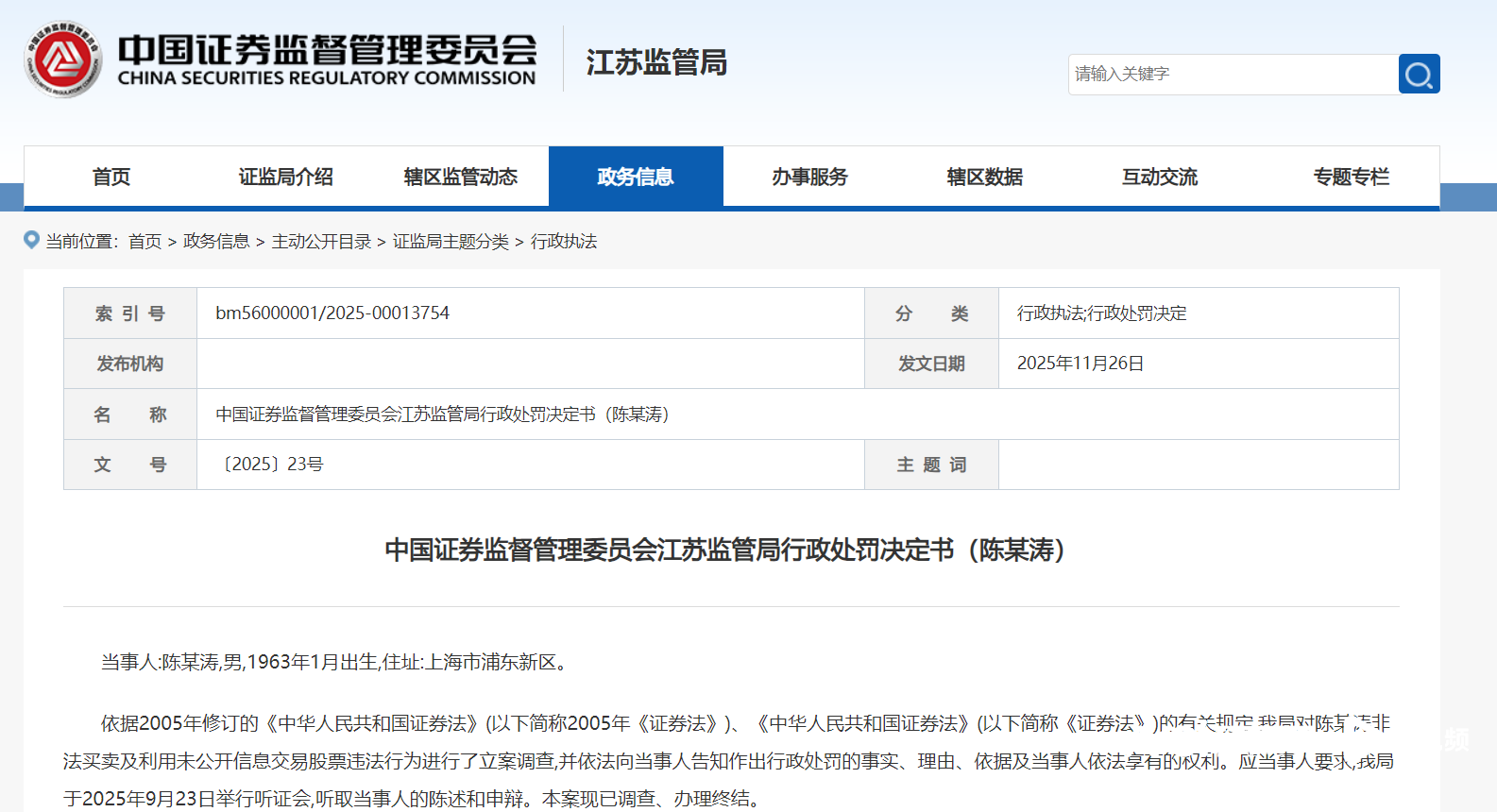Select the 政务信息 navigation tab
This screenshot has height=812, width=1497.
point(636,177)
